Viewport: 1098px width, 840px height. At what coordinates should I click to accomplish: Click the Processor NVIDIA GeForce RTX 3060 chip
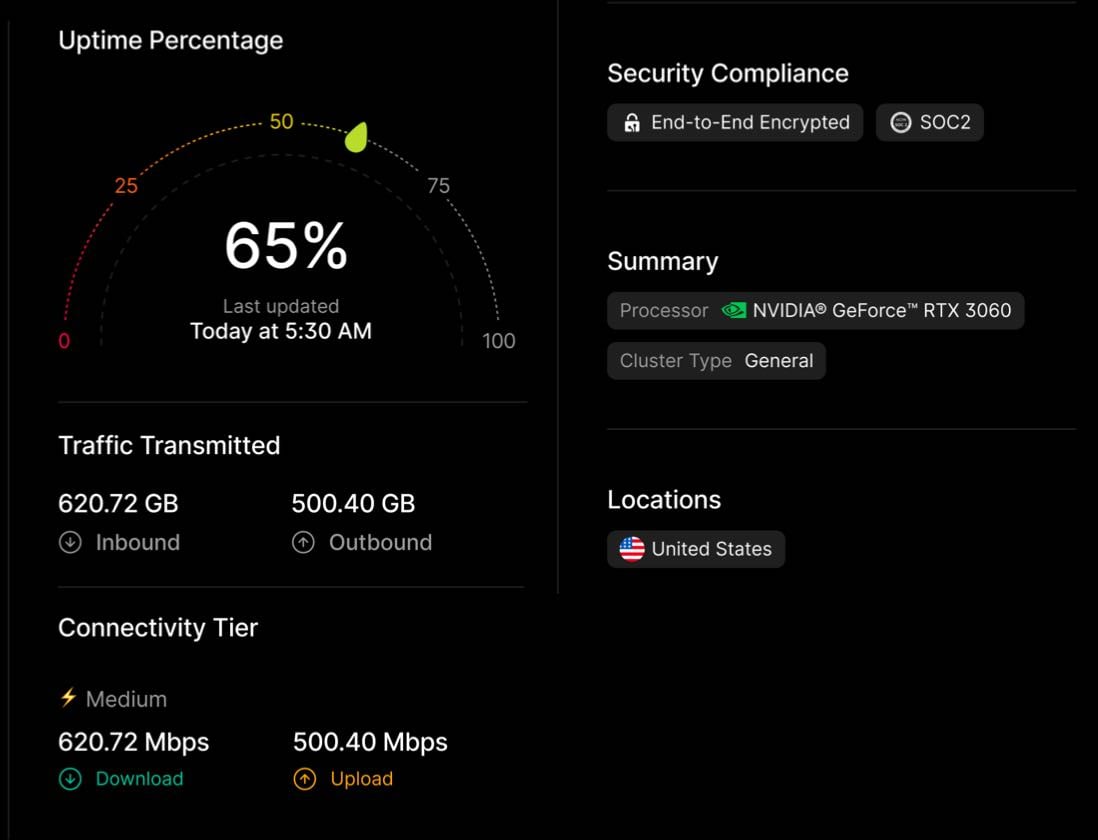tap(816, 311)
